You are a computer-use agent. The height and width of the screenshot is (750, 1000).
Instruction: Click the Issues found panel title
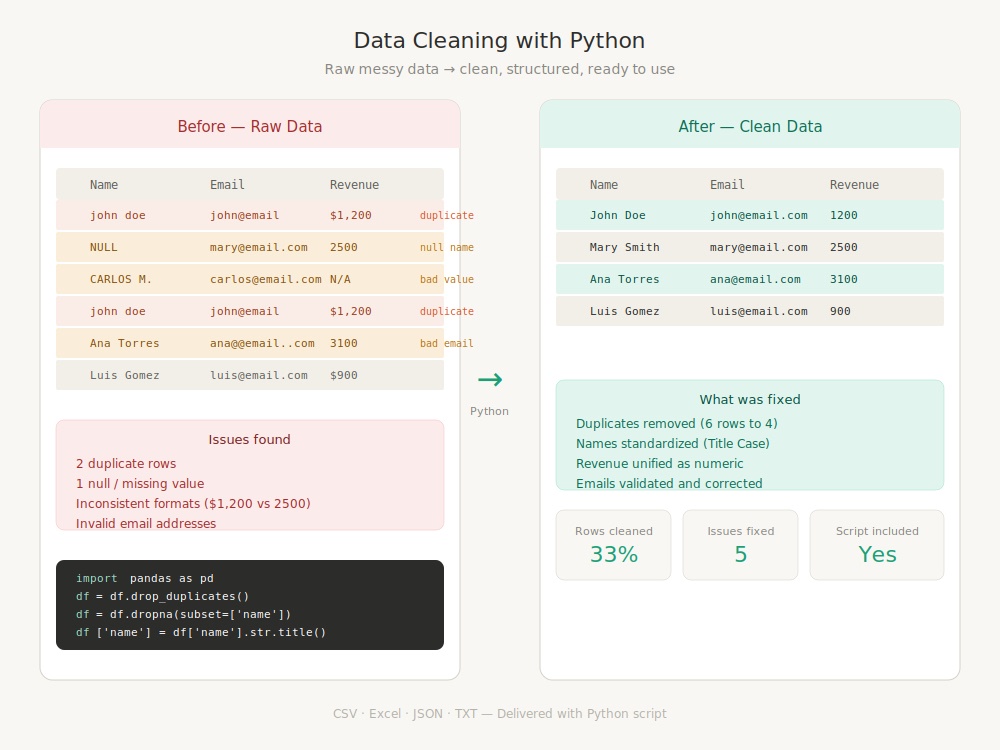coord(249,439)
